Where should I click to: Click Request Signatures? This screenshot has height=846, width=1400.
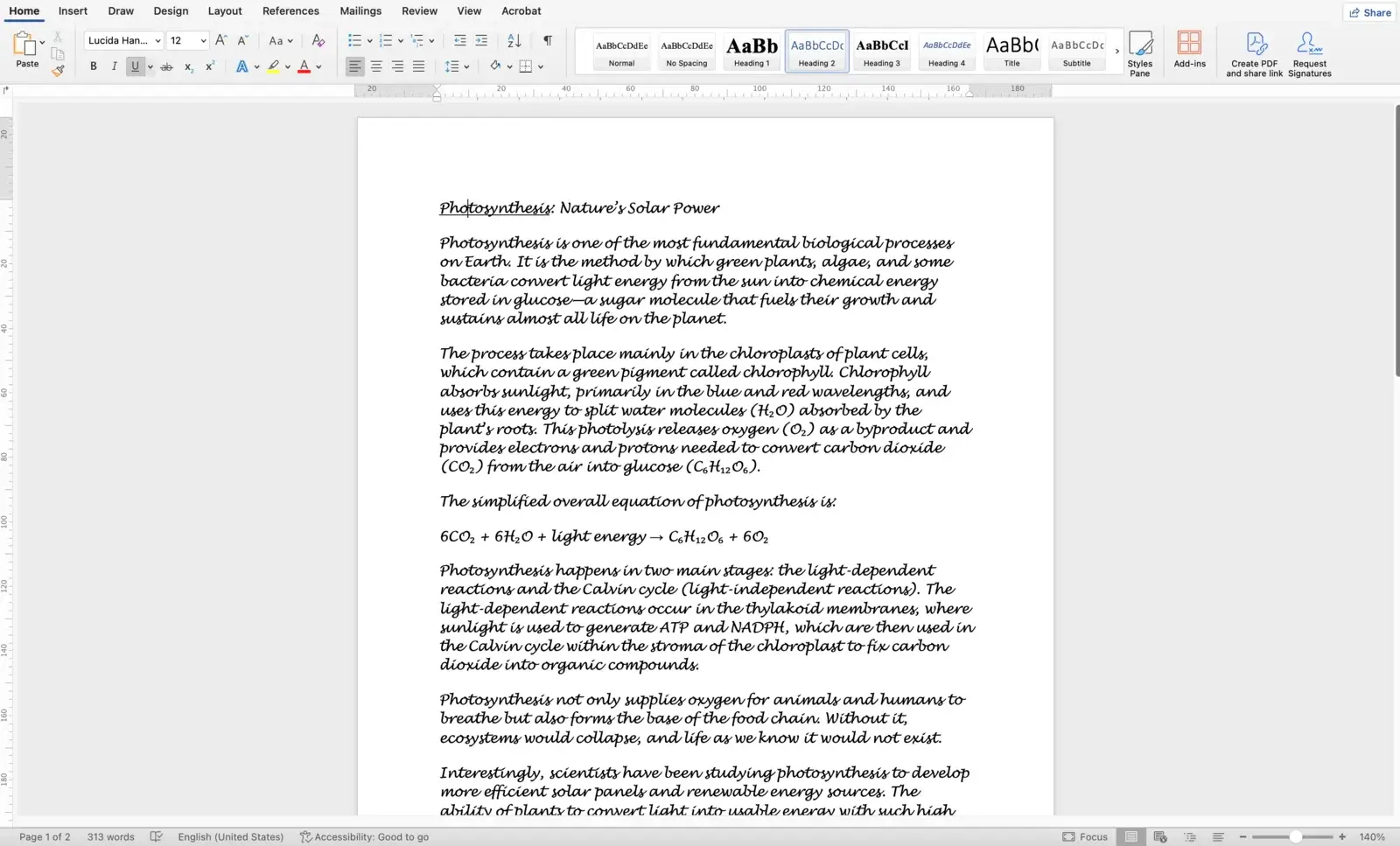coord(1310,54)
